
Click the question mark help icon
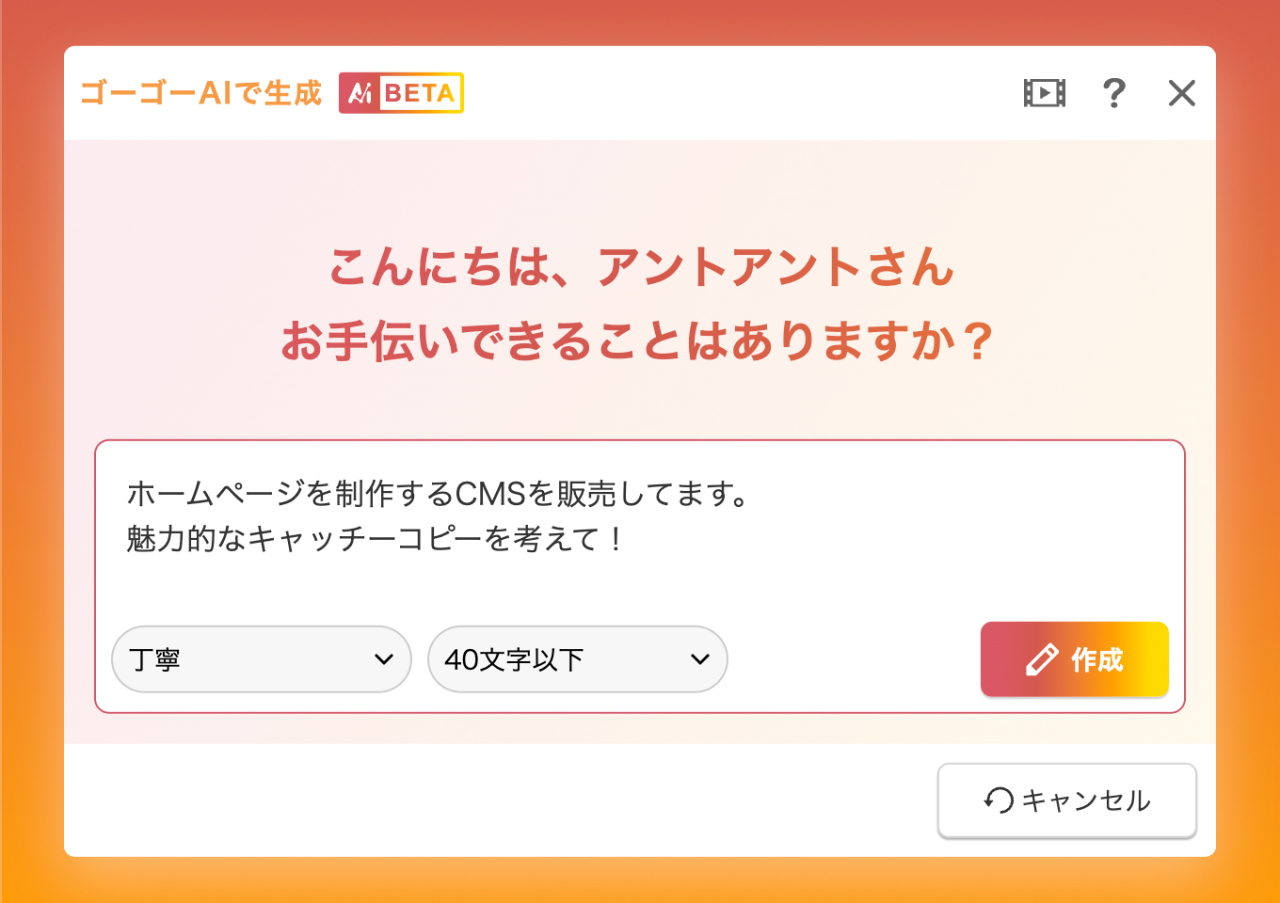(1114, 92)
